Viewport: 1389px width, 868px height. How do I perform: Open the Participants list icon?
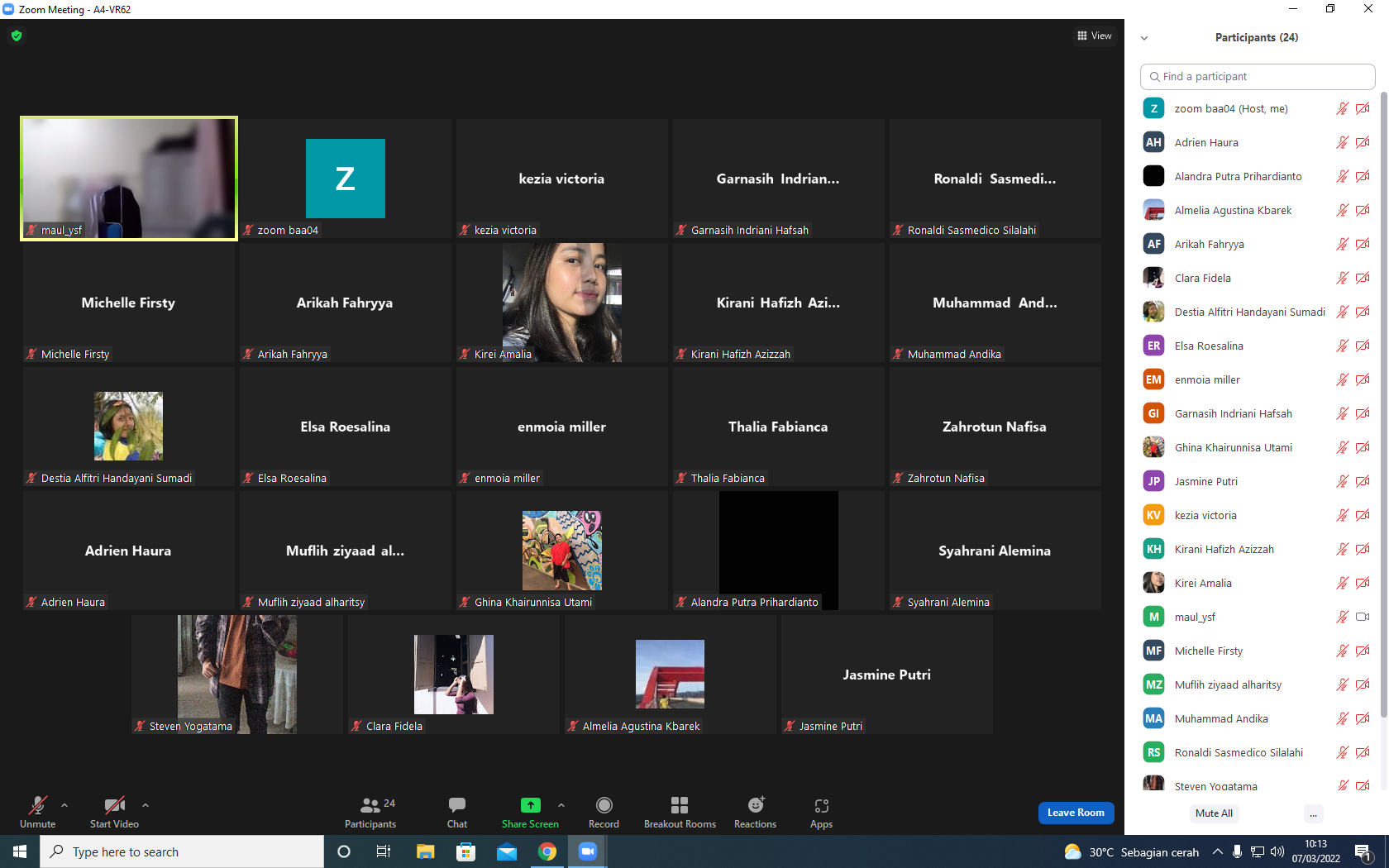(x=370, y=805)
